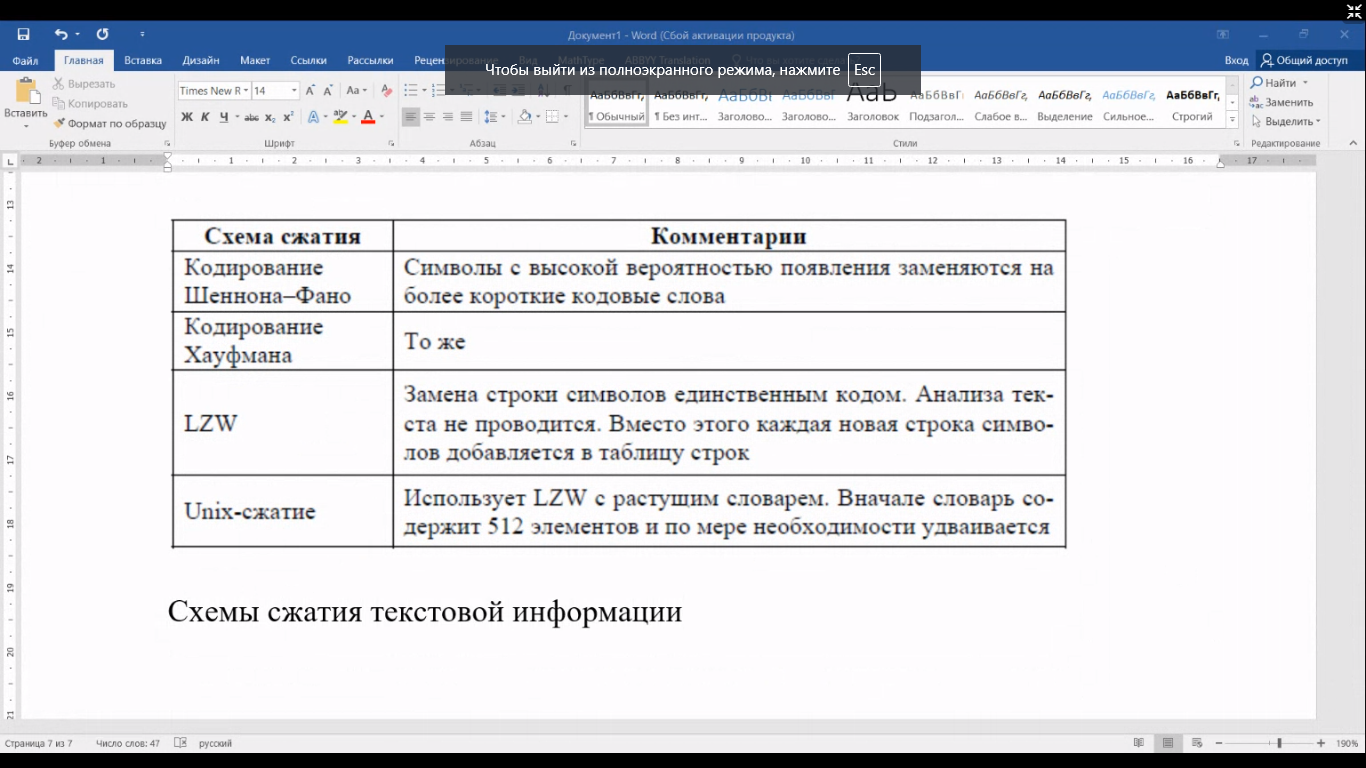Align text to the right
Viewport: 1366px width, 768px height.
tap(447, 117)
